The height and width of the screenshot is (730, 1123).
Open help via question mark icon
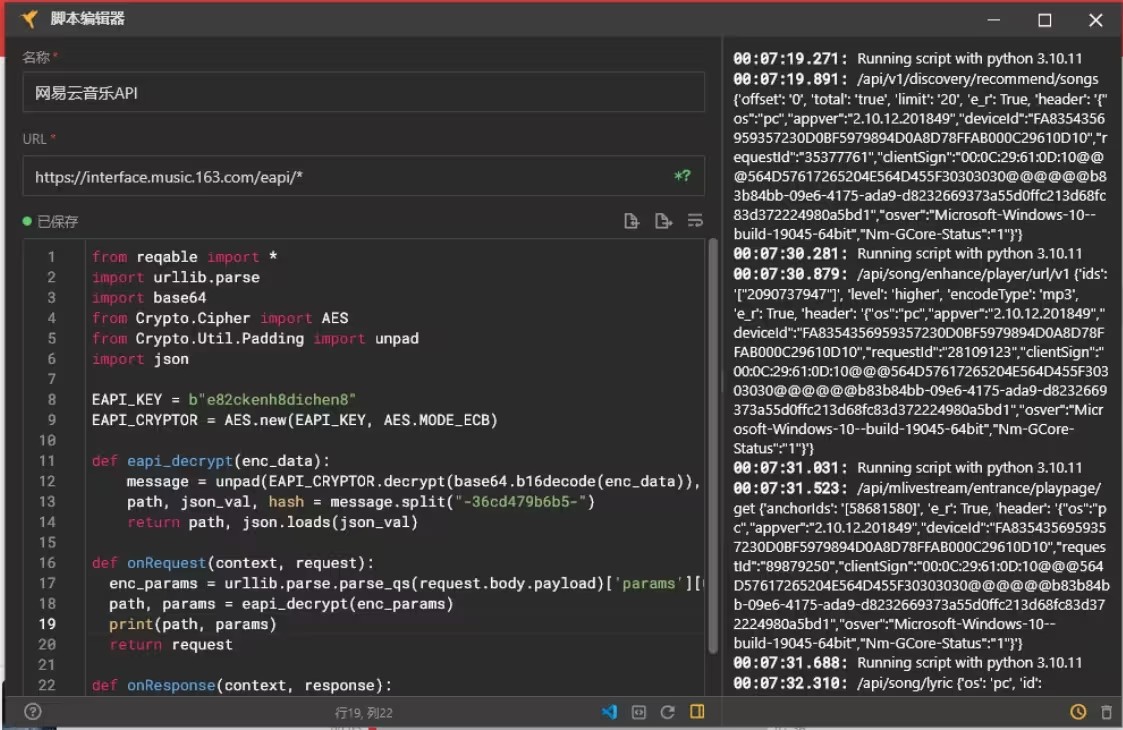click(33, 712)
